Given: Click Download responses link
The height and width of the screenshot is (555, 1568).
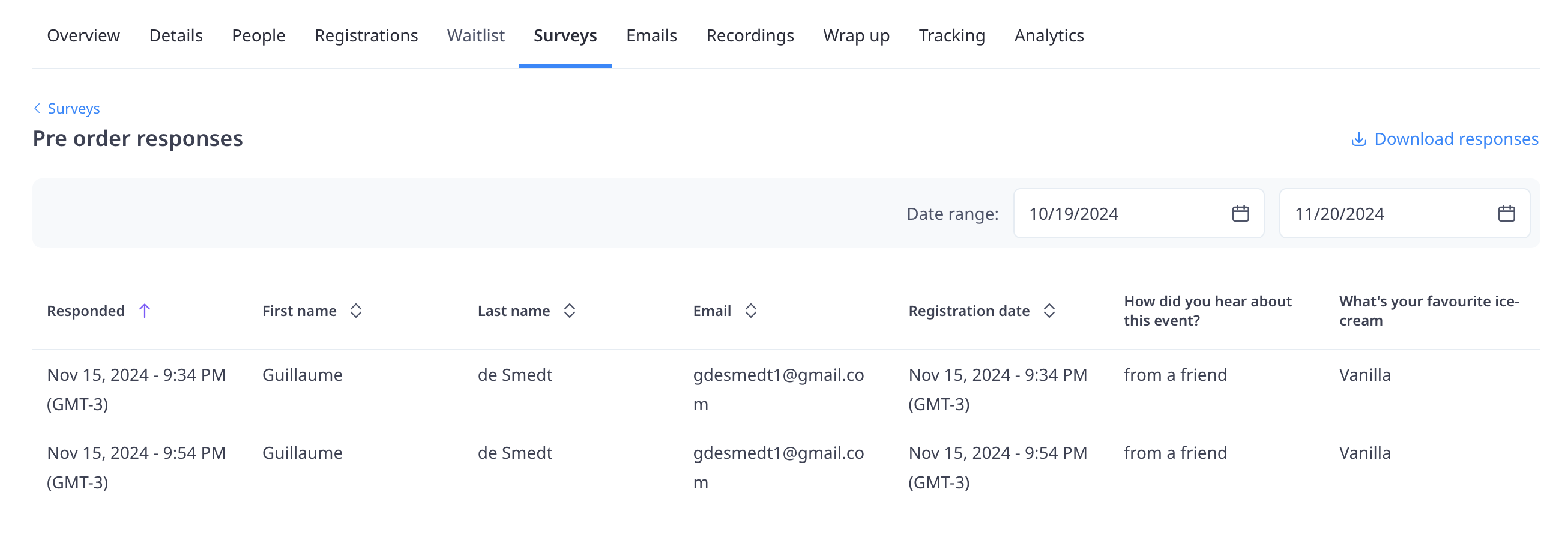Looking at the screenshot, I should pos(1455,139).
